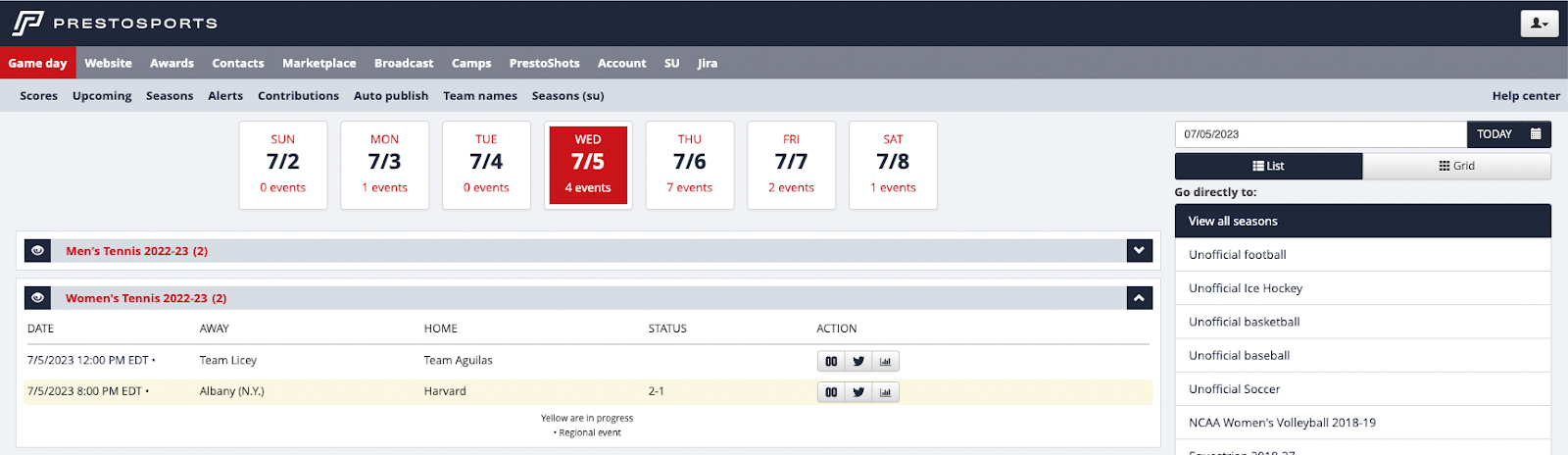Open the user account dropdown

click(1539, 24)
